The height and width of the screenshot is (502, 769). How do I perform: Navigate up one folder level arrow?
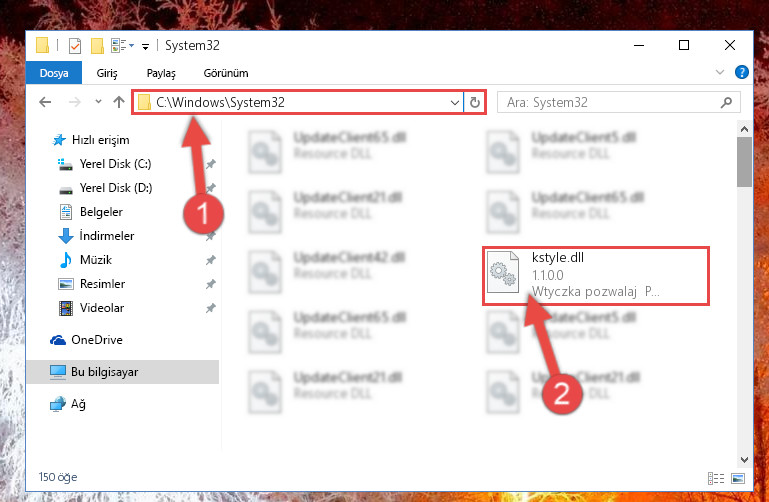(119, 102)
